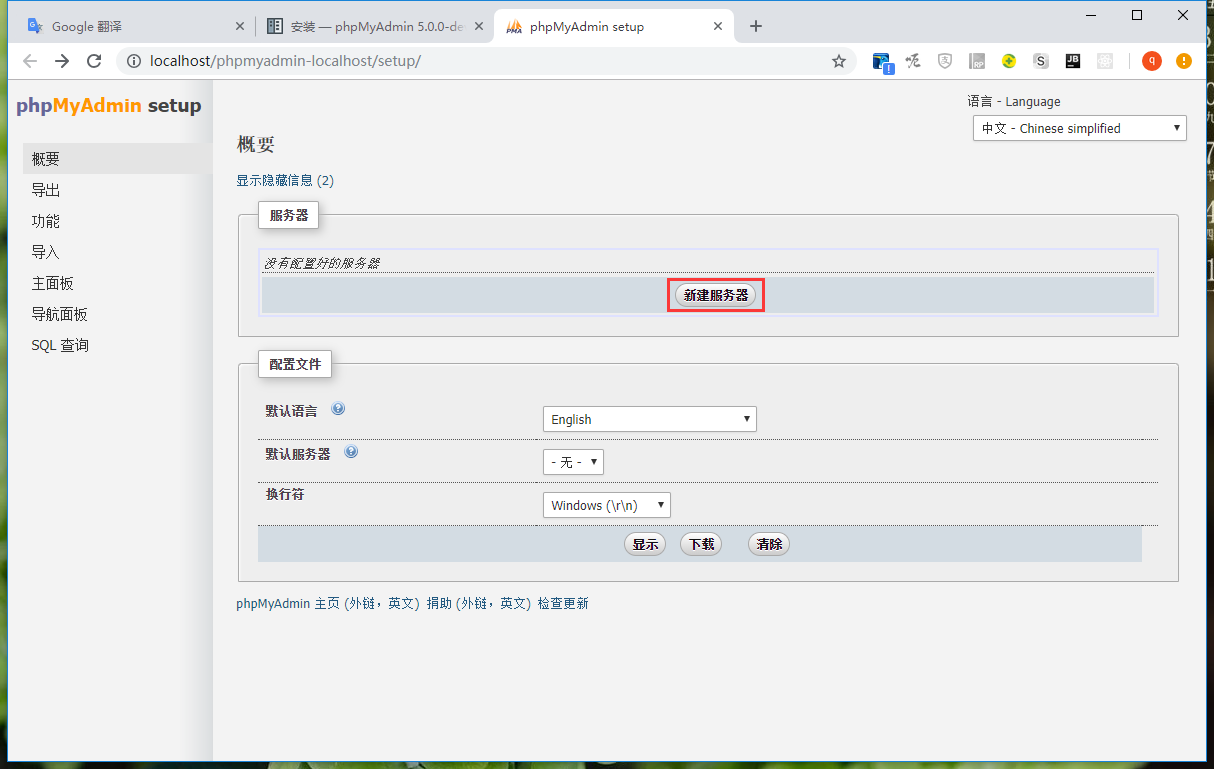The image size is (1214, 769).
Task: Open a new browser tab
Action: (756, 26)
